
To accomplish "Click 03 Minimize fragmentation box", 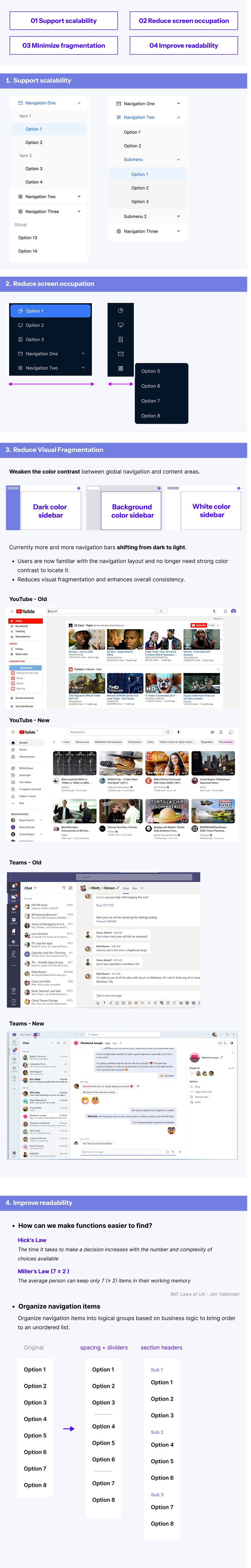I will tap(64, 46).
